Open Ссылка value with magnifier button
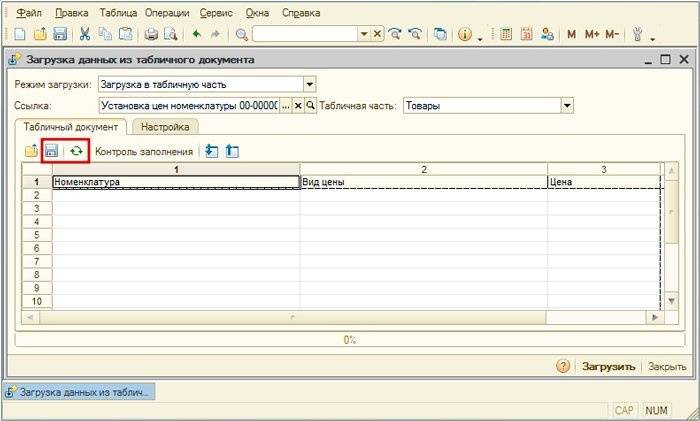Viewport: 700px width, 421px height. [x=310, y=106]
